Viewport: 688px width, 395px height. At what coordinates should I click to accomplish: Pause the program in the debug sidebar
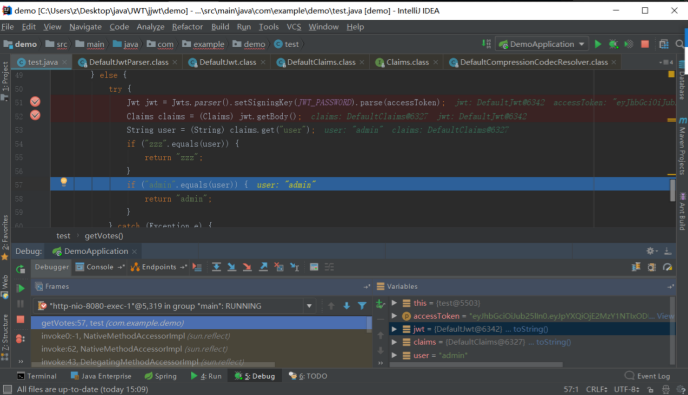20,304
